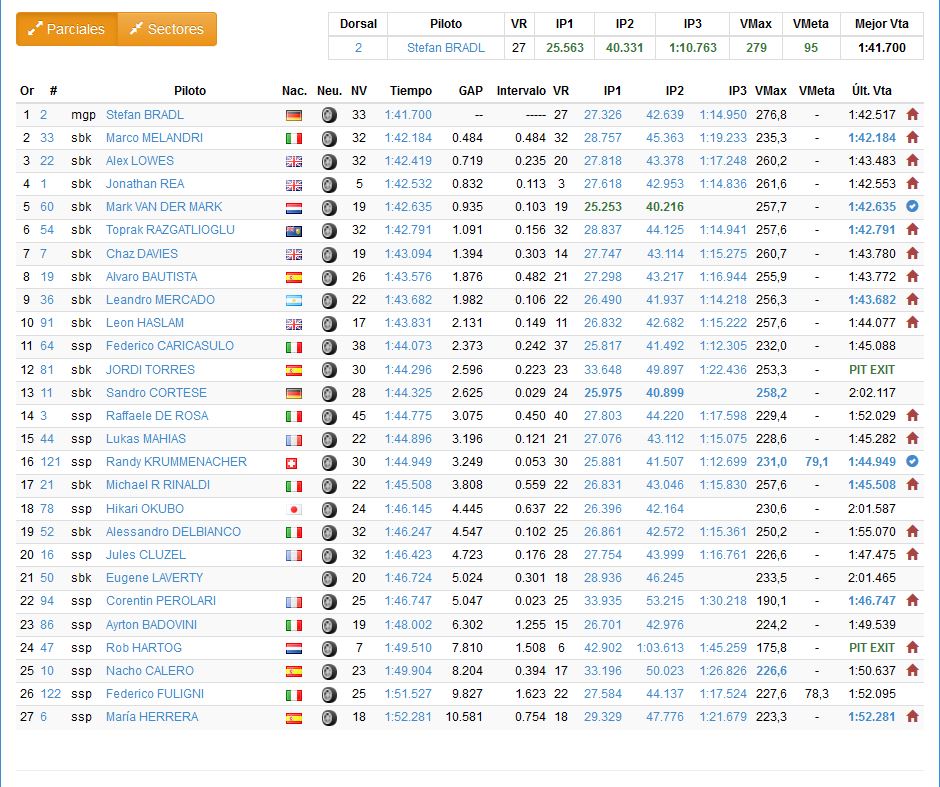This screenshot has width=940, height=787.
Task: Click the GAP column header
Action: (470, 91)
